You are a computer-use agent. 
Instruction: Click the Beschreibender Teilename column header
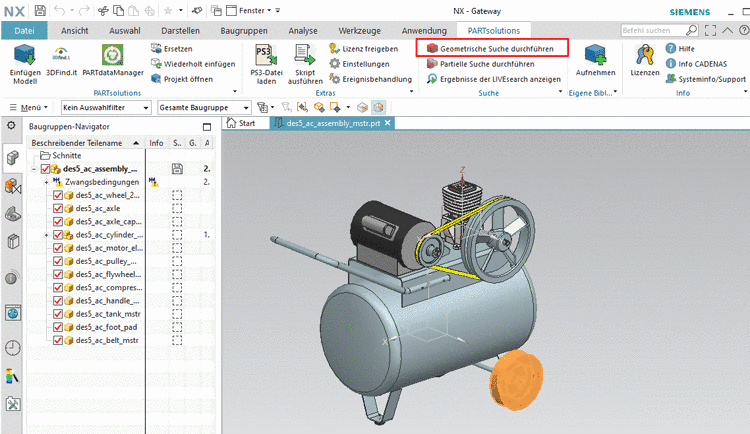[86, 143]
